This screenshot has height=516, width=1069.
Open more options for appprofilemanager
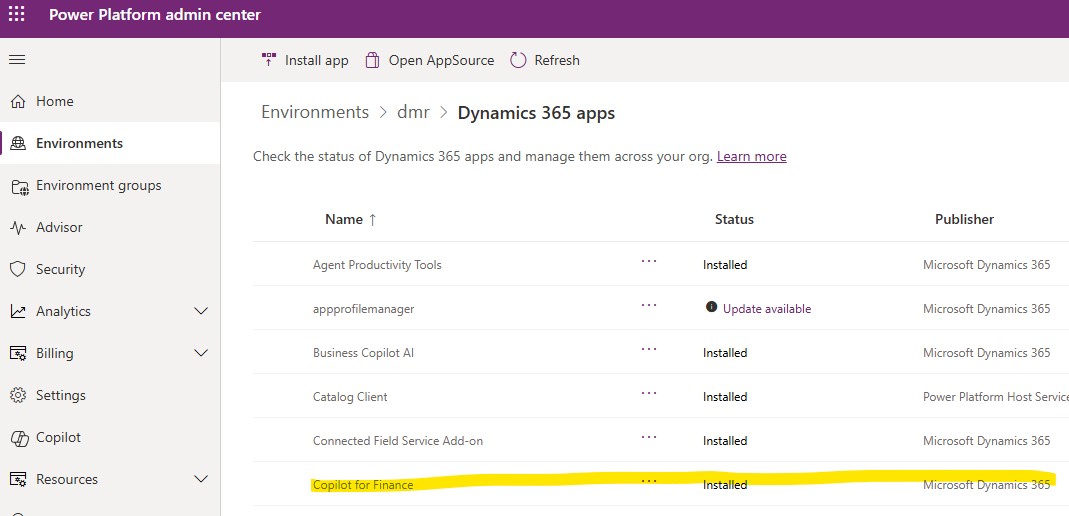[x=649, y=305]
